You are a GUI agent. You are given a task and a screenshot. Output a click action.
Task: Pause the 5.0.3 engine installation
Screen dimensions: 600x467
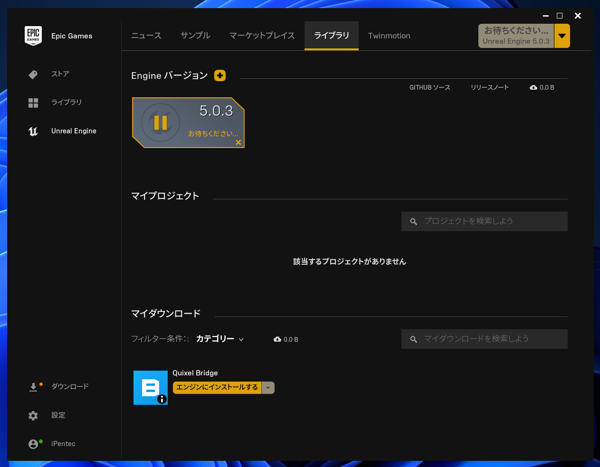coord(160,123)
